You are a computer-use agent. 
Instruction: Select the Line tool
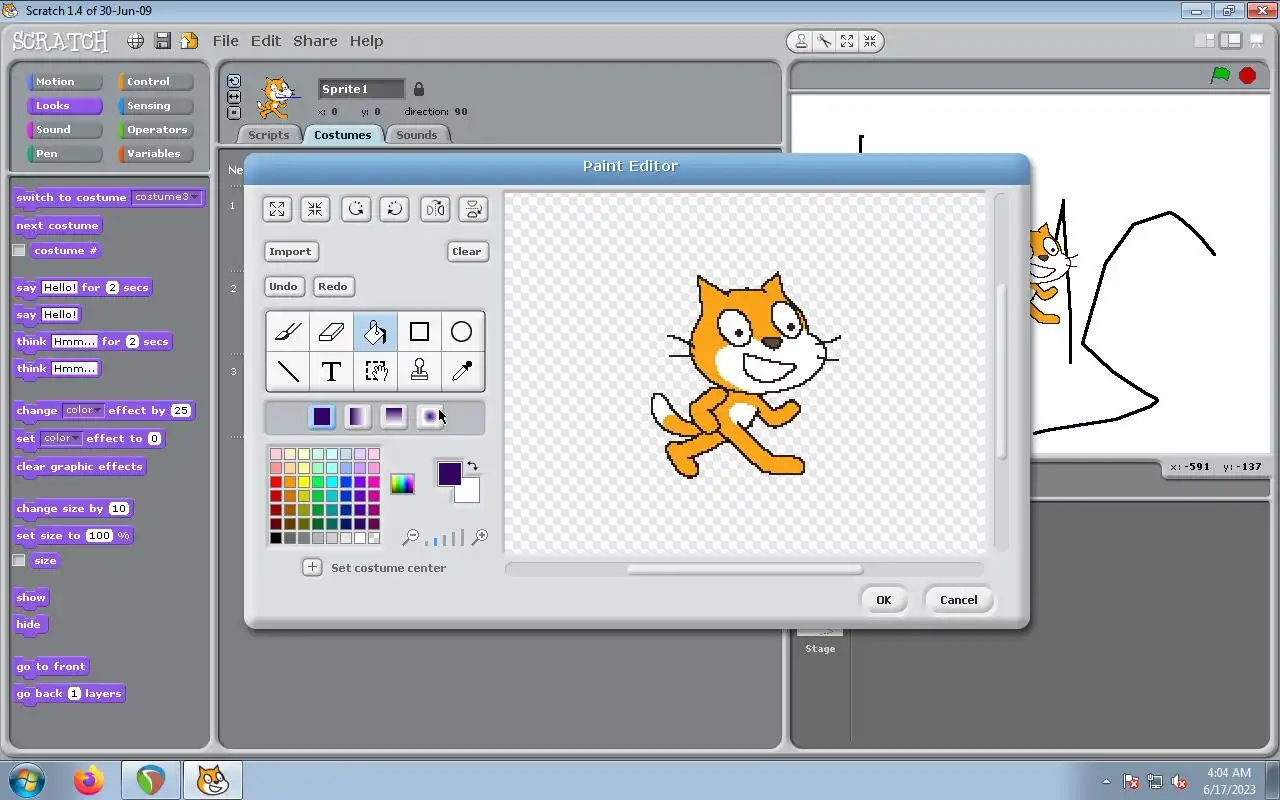click(x=288, y=372)
